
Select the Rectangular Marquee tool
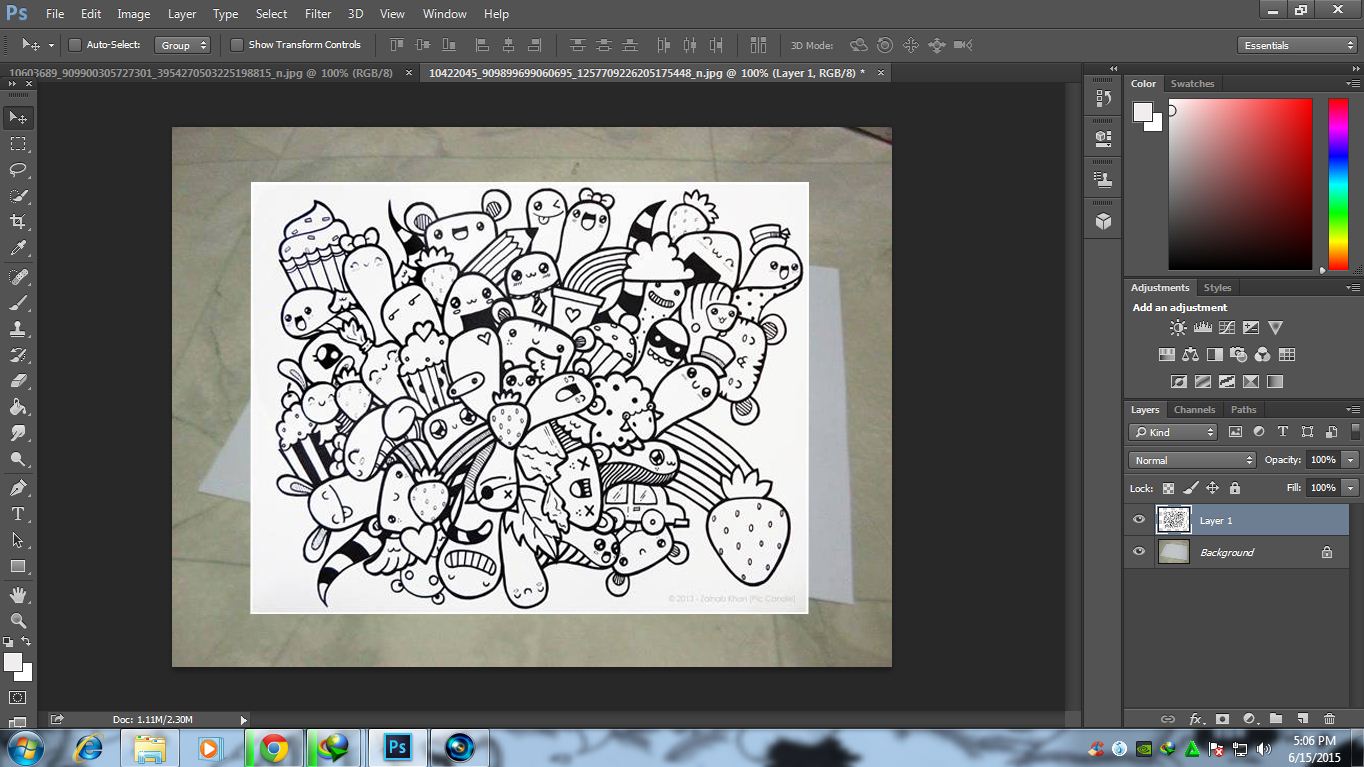click(x=18, y=144)
